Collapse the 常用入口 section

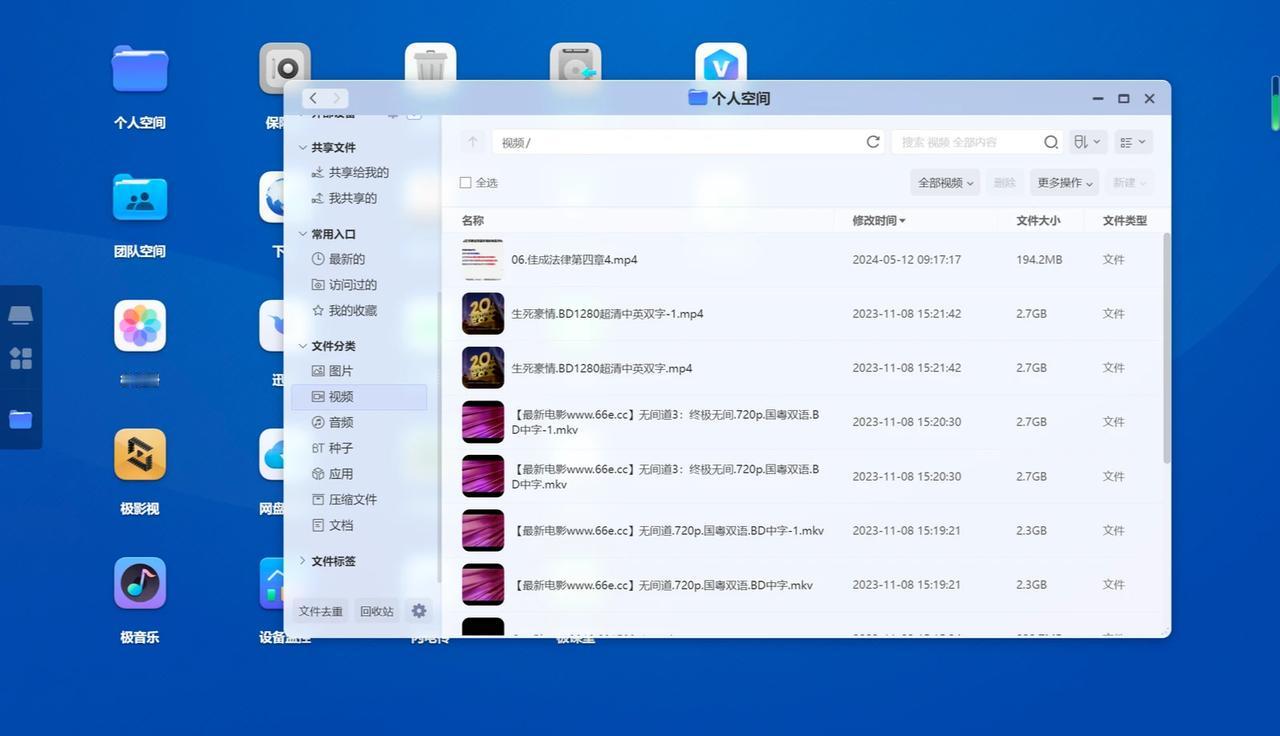click(303, 234)
